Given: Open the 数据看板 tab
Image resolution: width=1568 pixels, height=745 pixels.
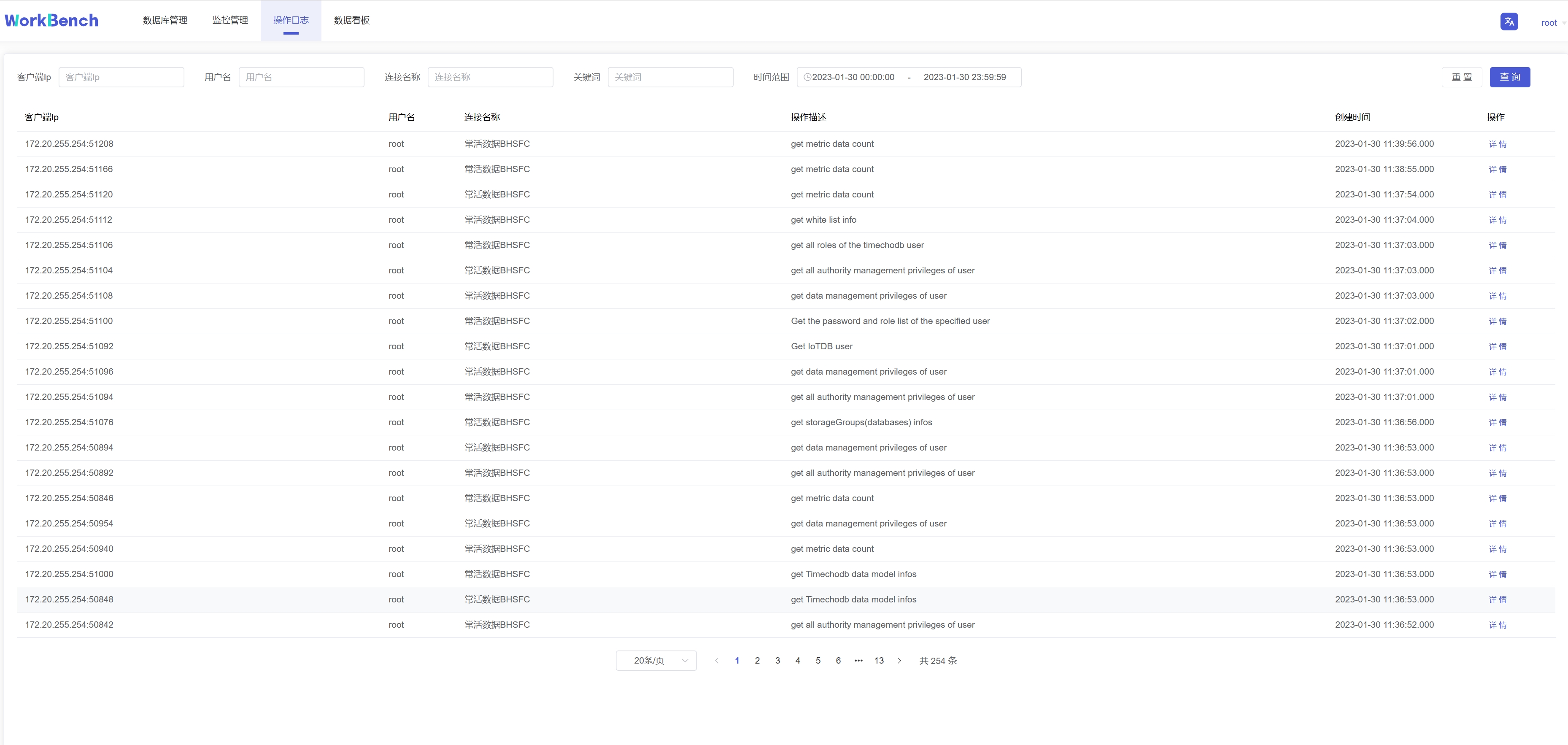Looking at the screenshot, I should [x=351, y=20].
